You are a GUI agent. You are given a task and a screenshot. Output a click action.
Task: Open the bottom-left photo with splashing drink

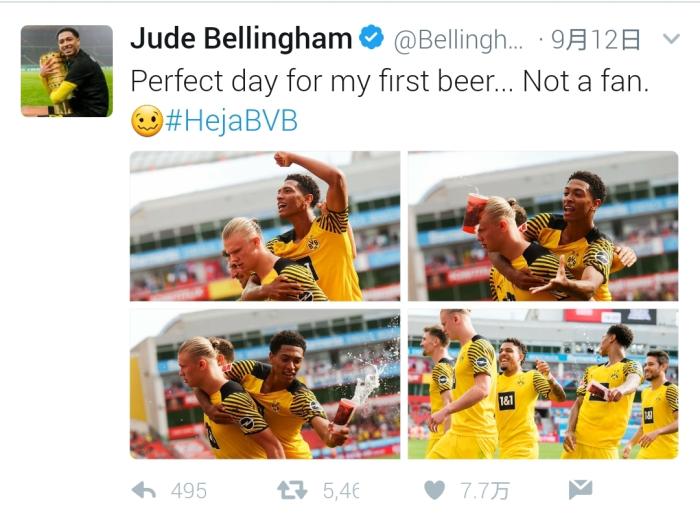[x=265, y=384]
